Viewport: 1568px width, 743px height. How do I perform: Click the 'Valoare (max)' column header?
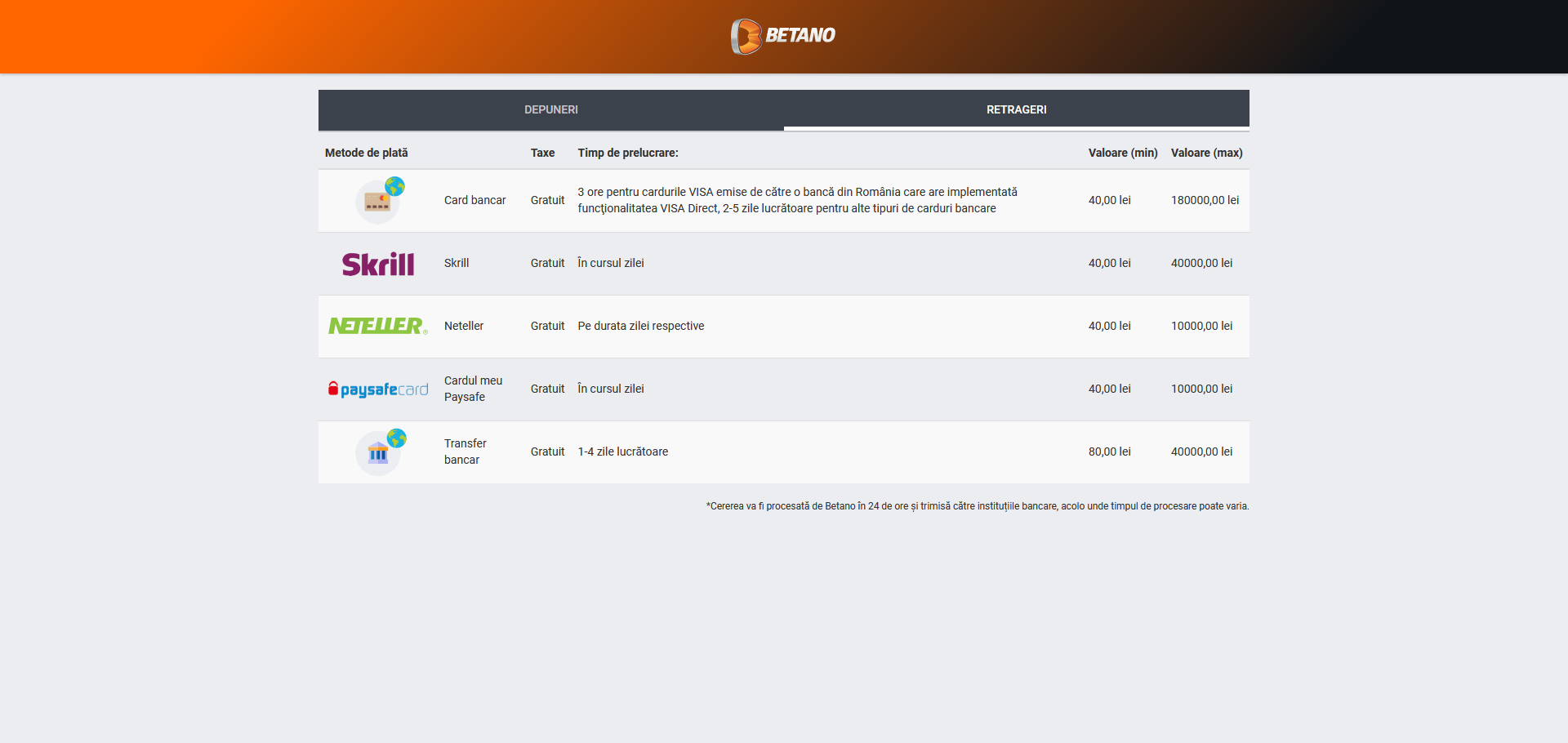1207,153
